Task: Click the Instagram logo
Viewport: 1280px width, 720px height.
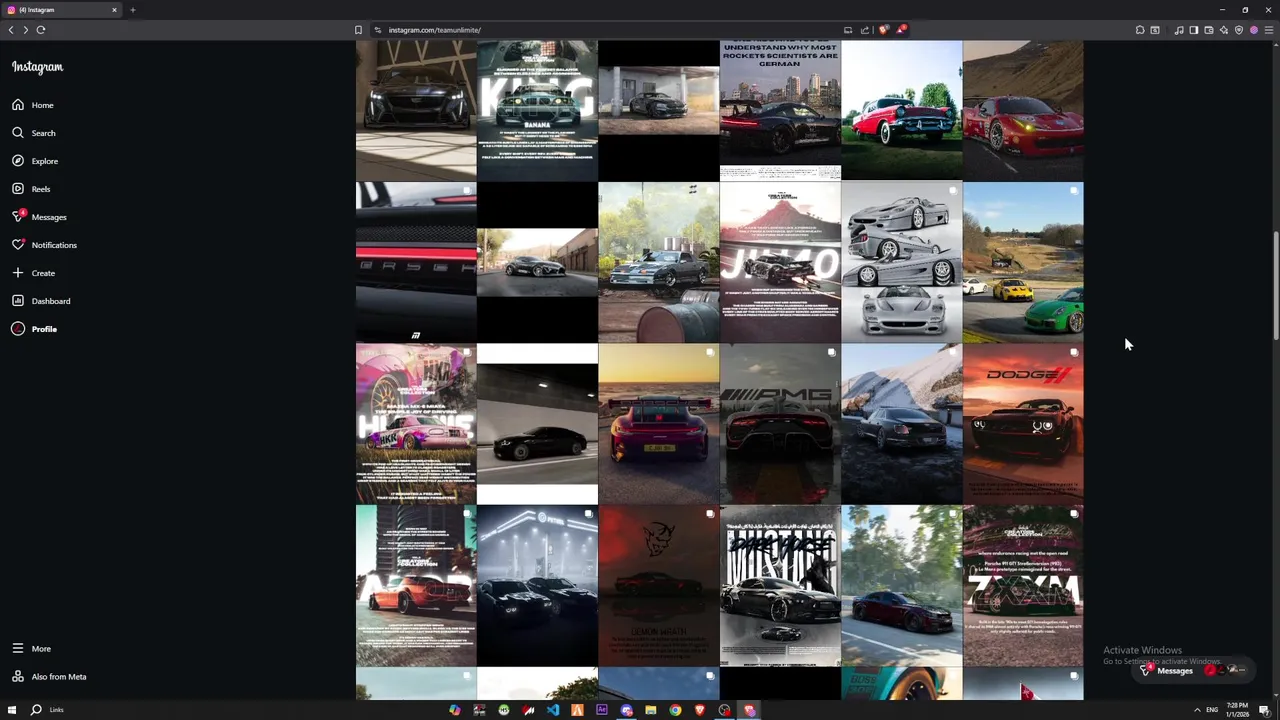Action: pyautogui.click(x=37, y=67)
